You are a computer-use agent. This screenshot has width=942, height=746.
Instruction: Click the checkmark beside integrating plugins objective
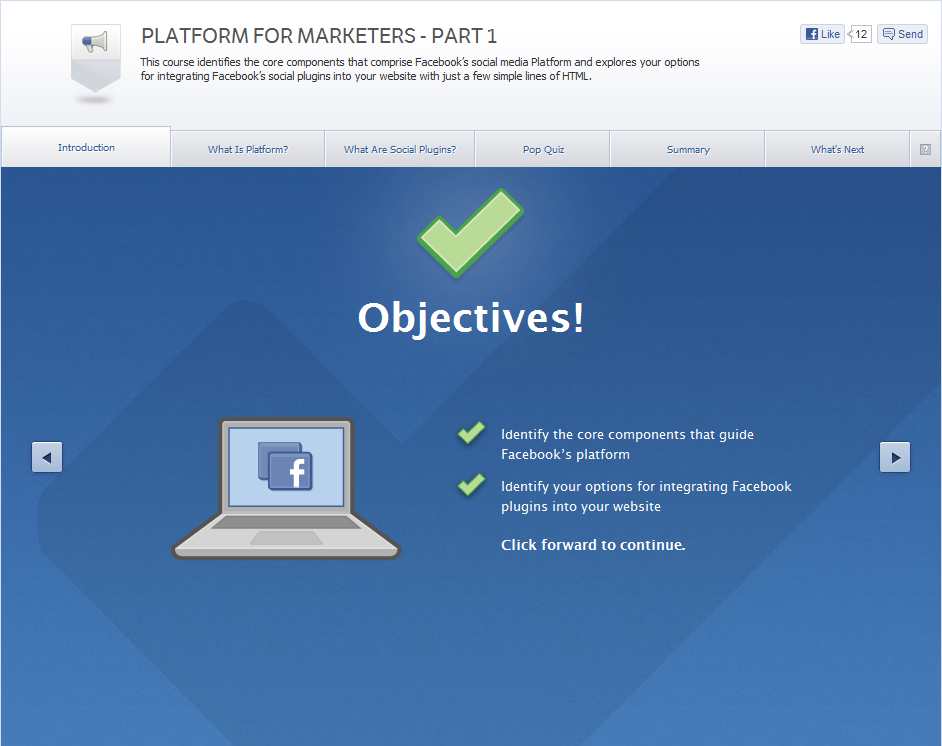(472, 485)
